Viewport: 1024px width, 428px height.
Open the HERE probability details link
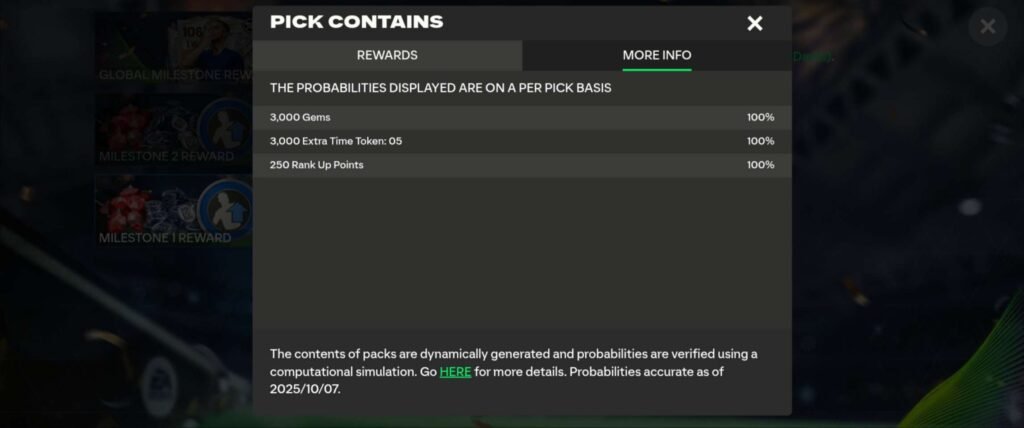coord(455,372)
